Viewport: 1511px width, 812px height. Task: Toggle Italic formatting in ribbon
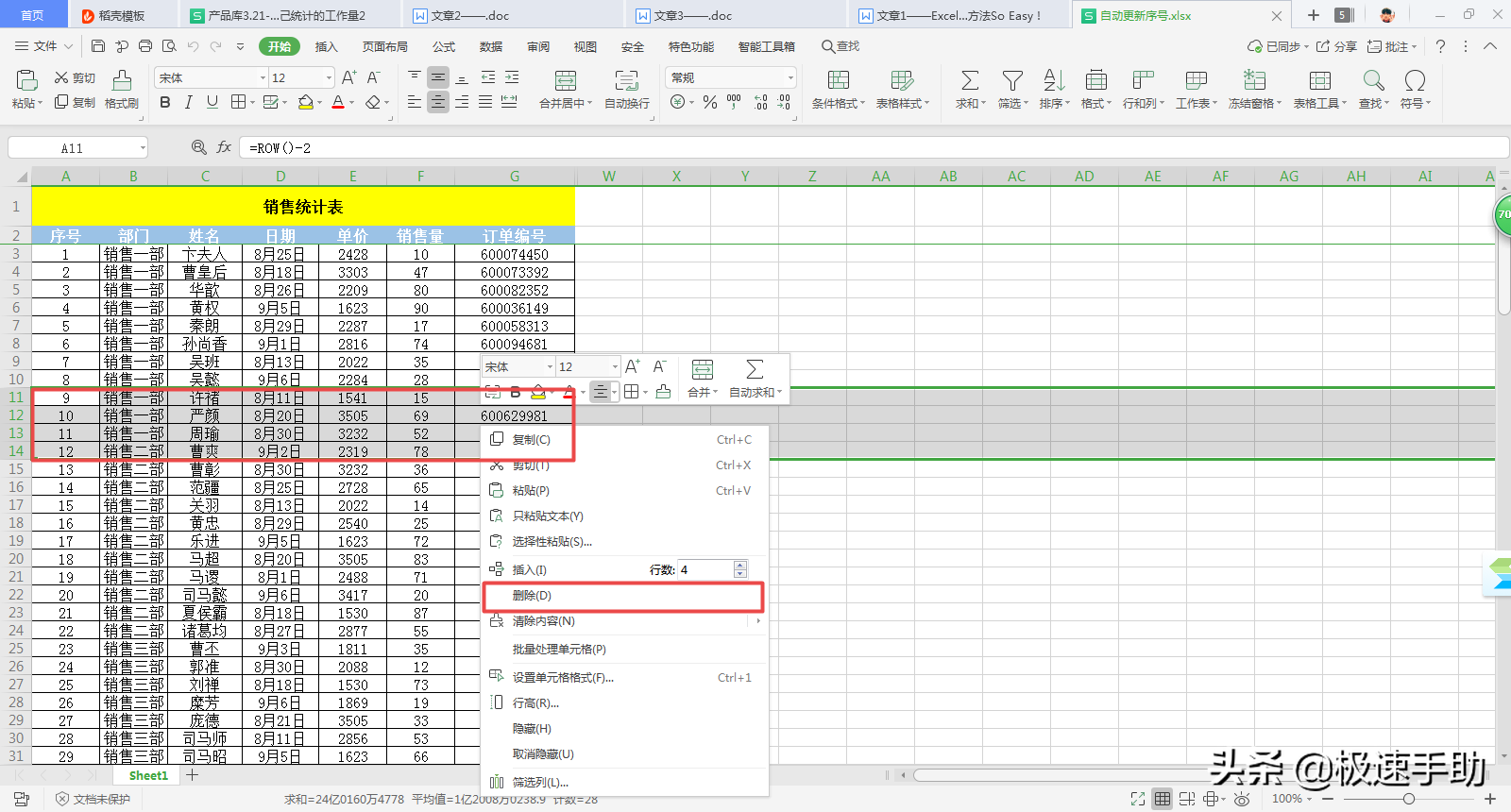pos(189,102)
